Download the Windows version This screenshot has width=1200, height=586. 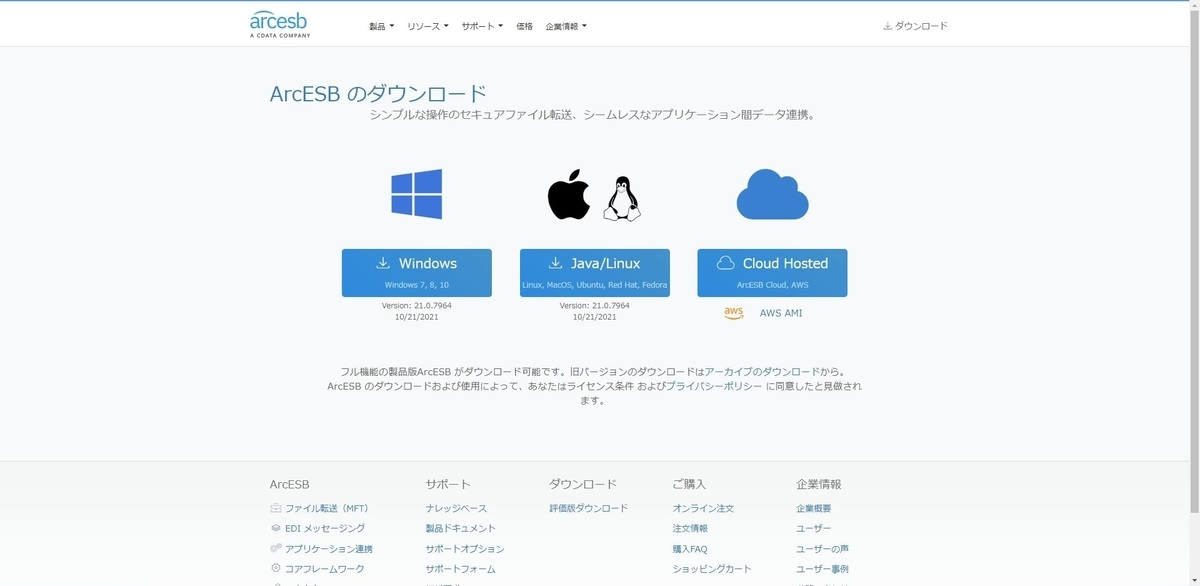417,273
